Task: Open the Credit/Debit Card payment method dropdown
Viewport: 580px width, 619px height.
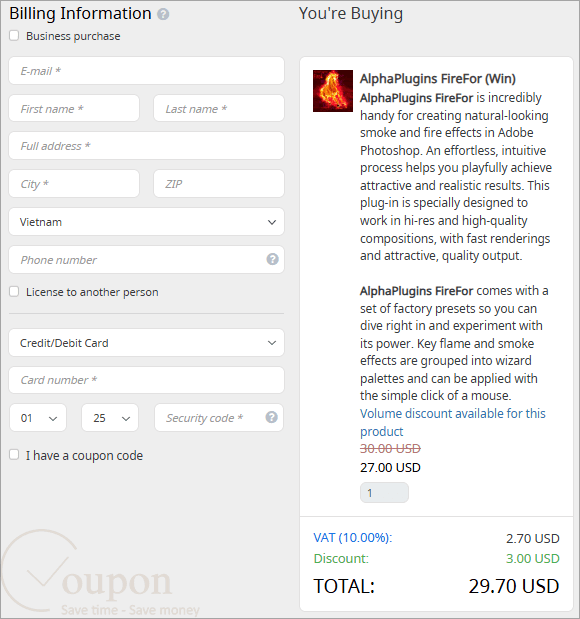Action: (146, 343)
